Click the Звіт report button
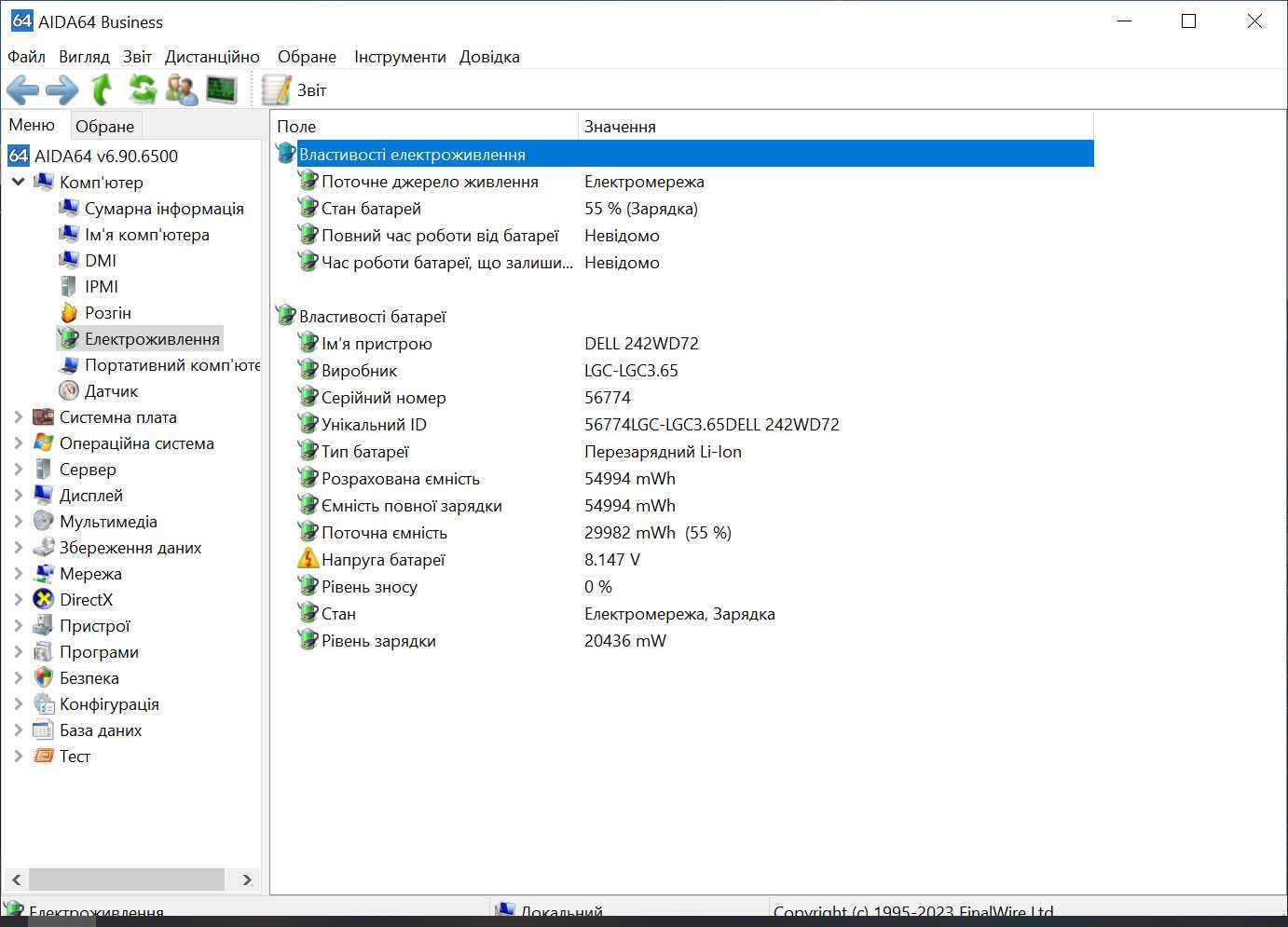 [x=295, y=89]
